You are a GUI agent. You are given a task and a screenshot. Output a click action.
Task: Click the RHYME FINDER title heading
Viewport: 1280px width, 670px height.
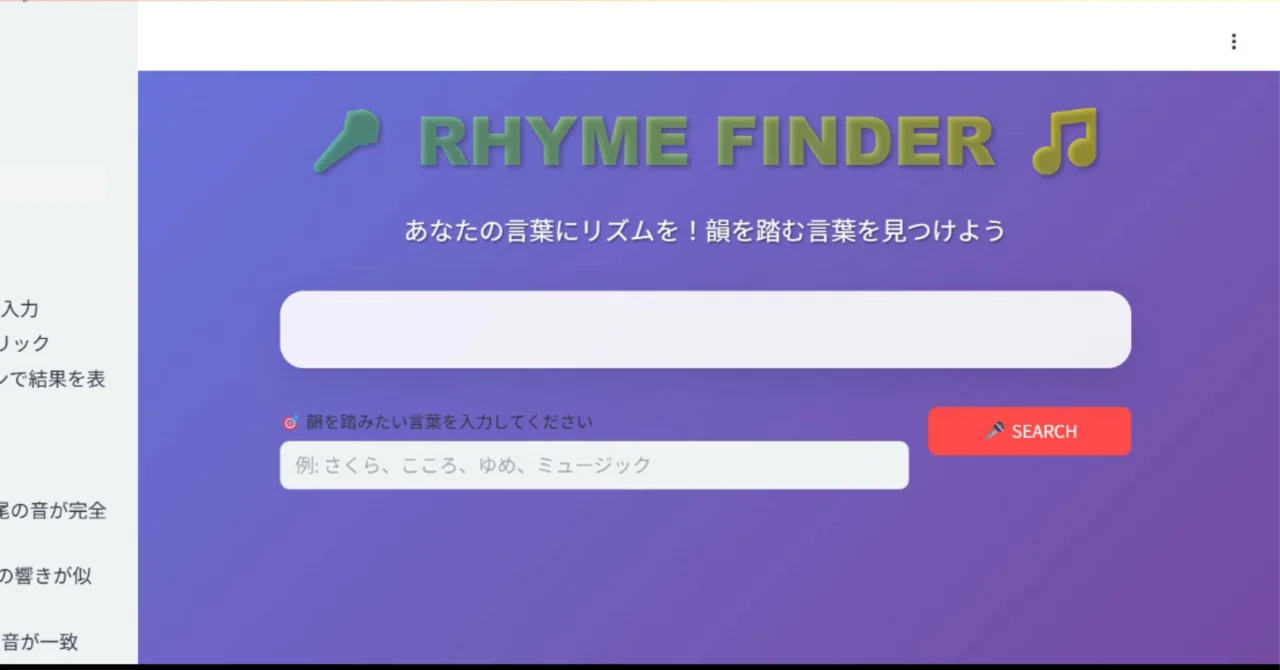coord(707,141)
